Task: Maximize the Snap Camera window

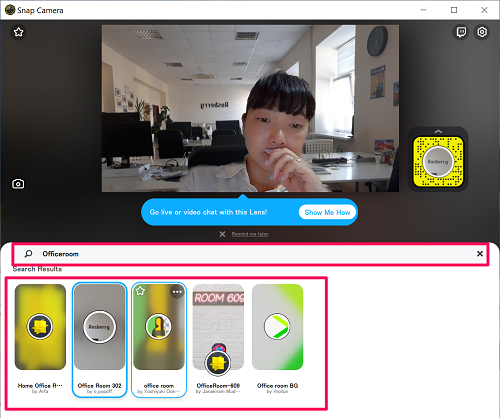Action: point(454,10)
